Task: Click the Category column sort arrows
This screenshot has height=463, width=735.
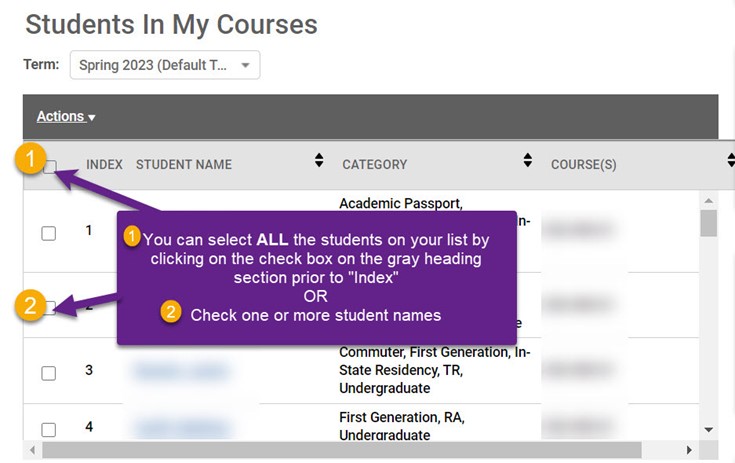Action: click(527, 160)
